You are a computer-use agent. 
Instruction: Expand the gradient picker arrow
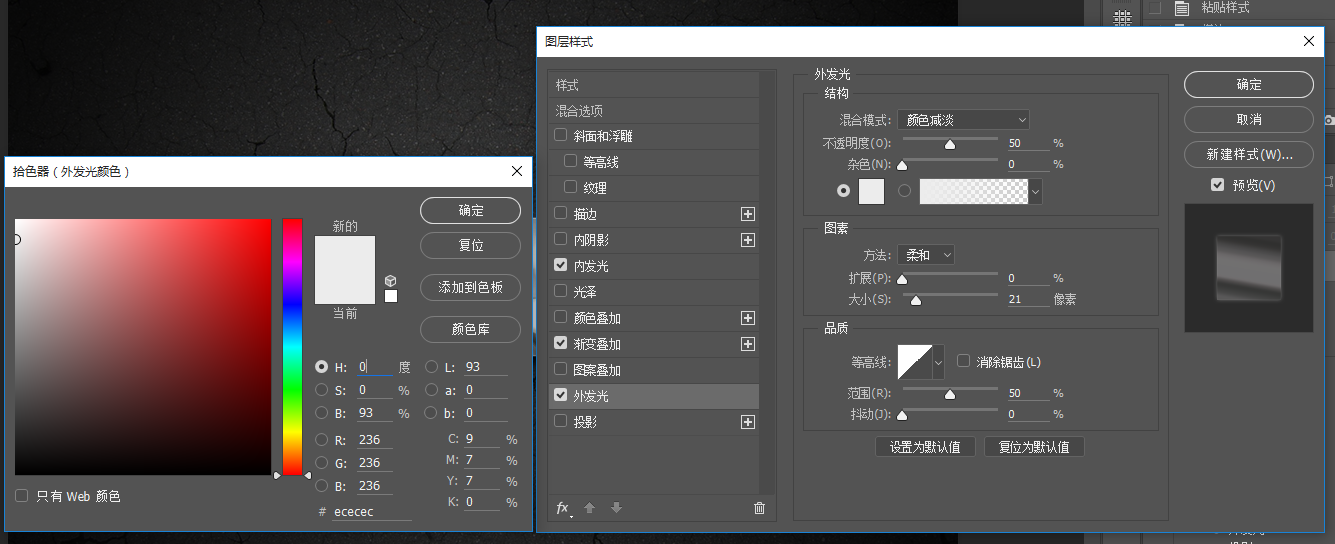coord(1035,191)
